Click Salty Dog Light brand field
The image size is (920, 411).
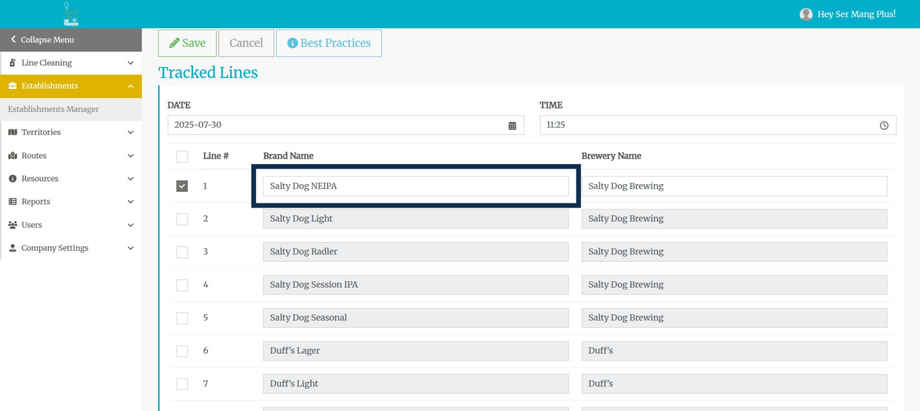click(416, 219)
